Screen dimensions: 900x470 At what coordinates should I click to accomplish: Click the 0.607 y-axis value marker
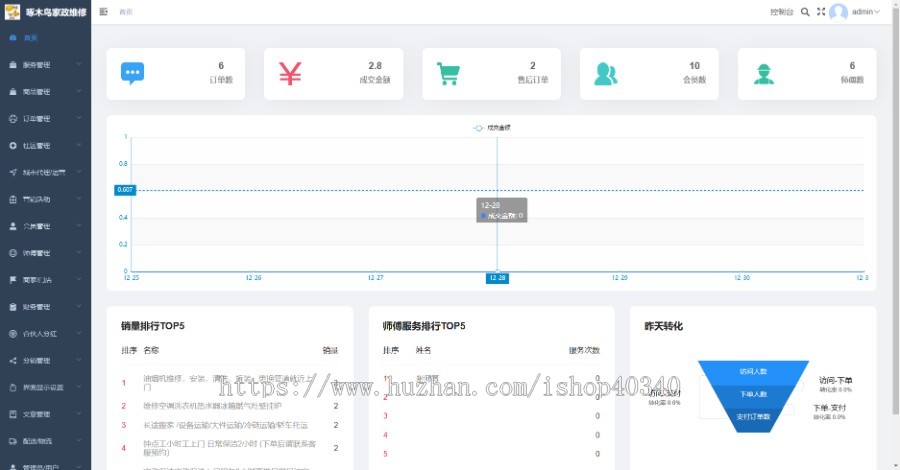click(x=125, y=189)
